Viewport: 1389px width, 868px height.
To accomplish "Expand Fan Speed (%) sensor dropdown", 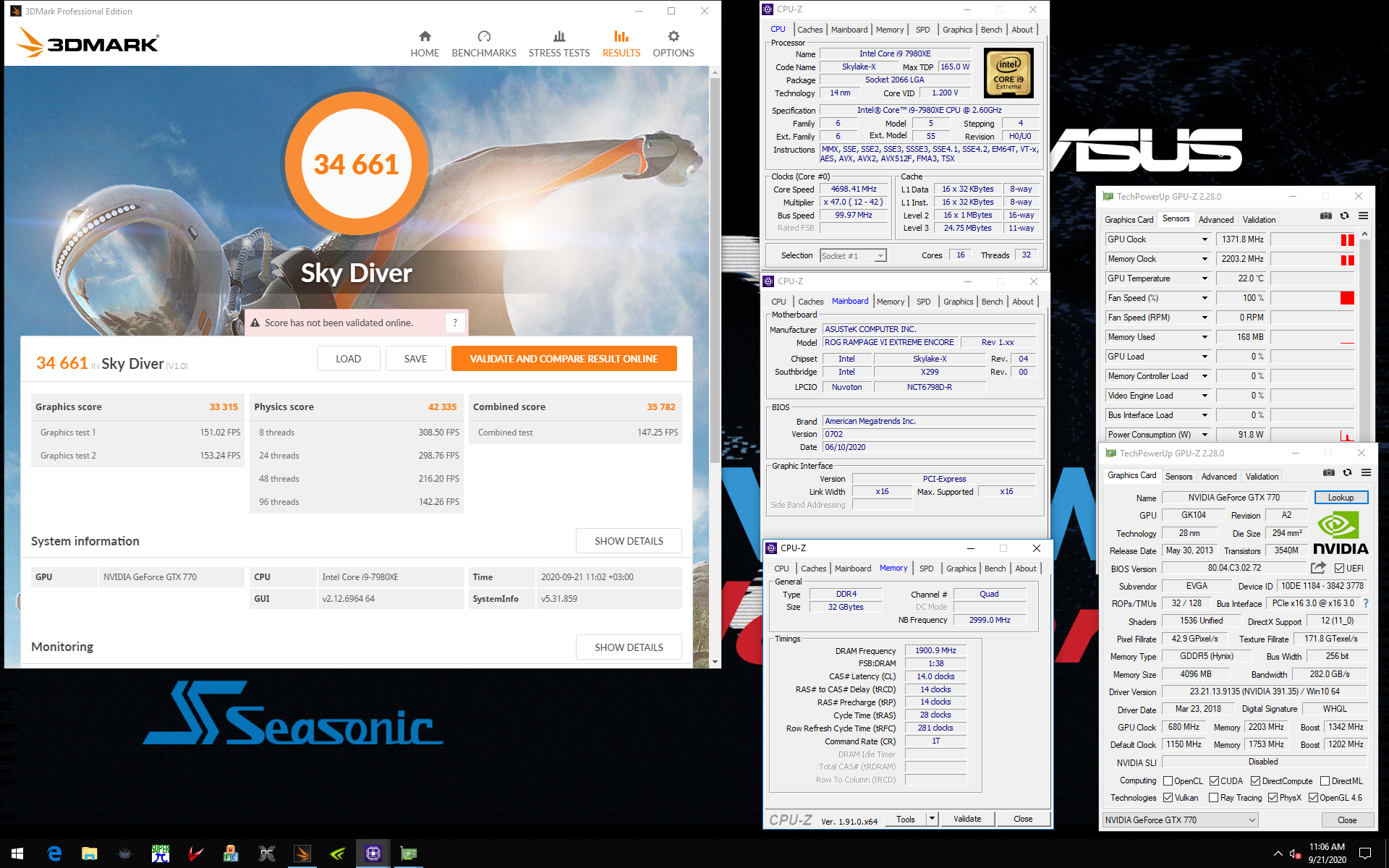I will pos(1205,298).
